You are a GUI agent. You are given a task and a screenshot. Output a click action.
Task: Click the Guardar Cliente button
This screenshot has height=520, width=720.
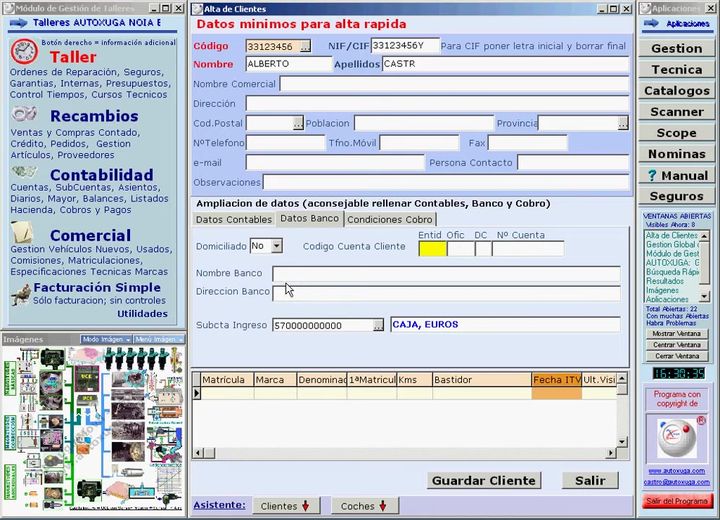point(484,480)
